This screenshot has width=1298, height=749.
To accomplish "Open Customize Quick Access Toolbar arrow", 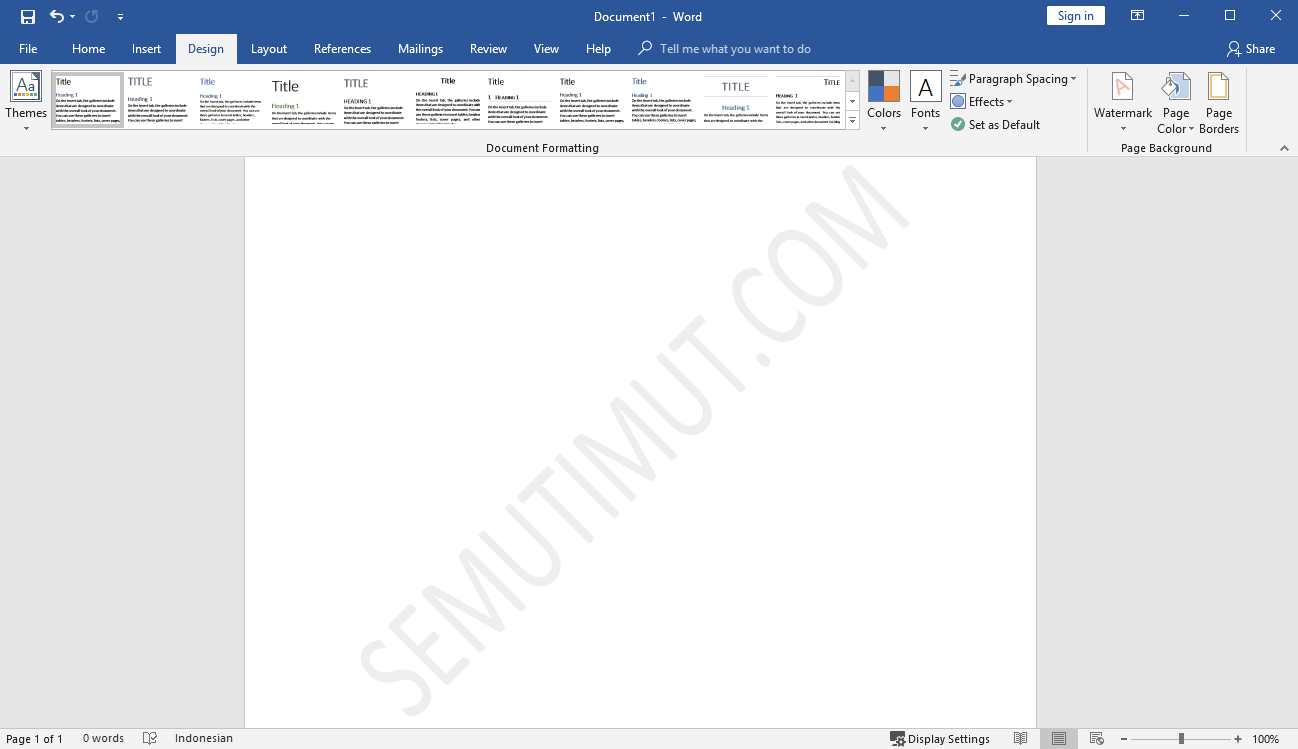I will (x=120, y=17).
